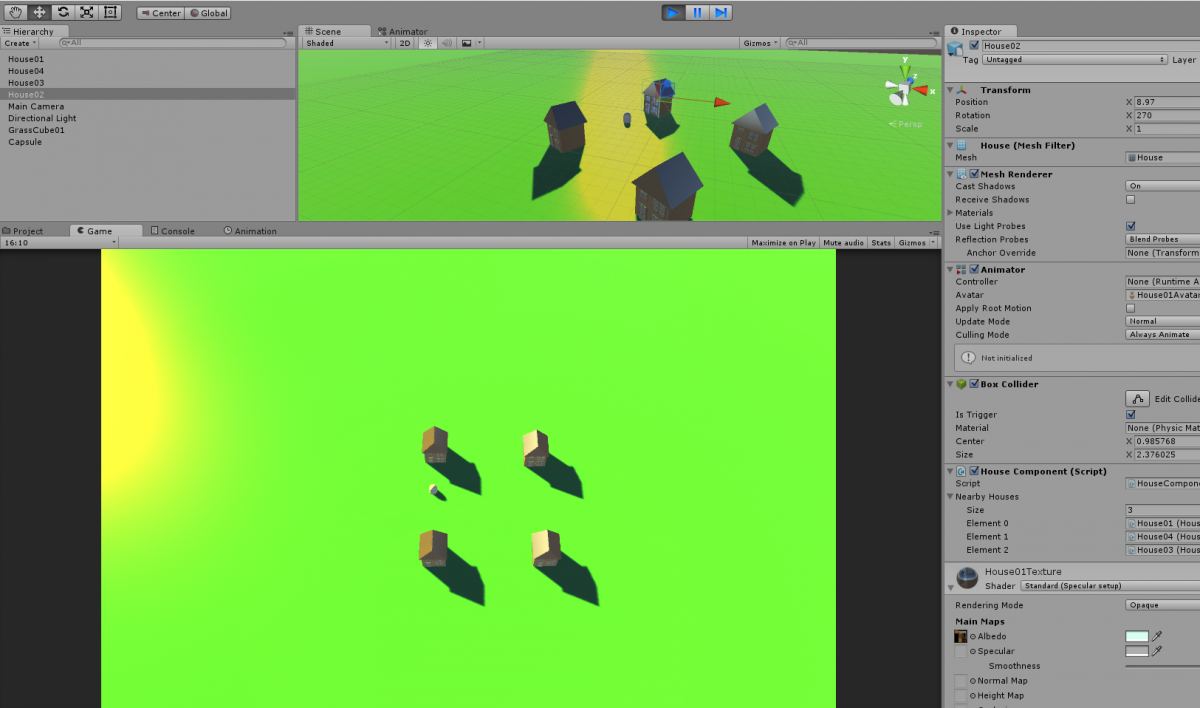Open the Shaded draw mode dropdown
The width and height of the screenshot is (1200, 708).
coord(346,43)
